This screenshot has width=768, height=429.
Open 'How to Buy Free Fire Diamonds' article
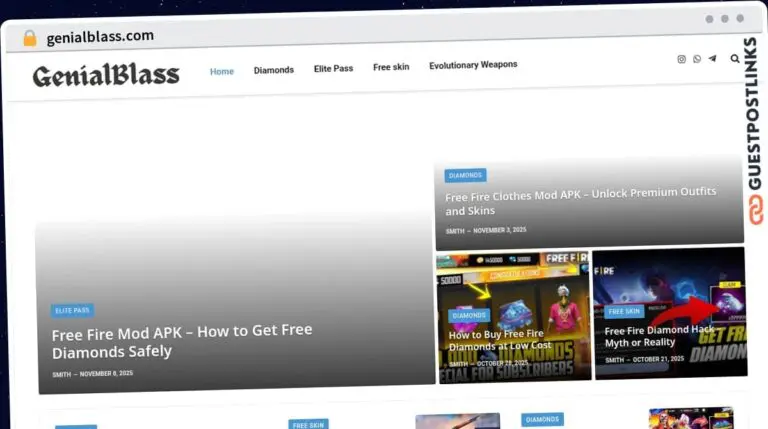pyautogui.click(x=500, y=340)
